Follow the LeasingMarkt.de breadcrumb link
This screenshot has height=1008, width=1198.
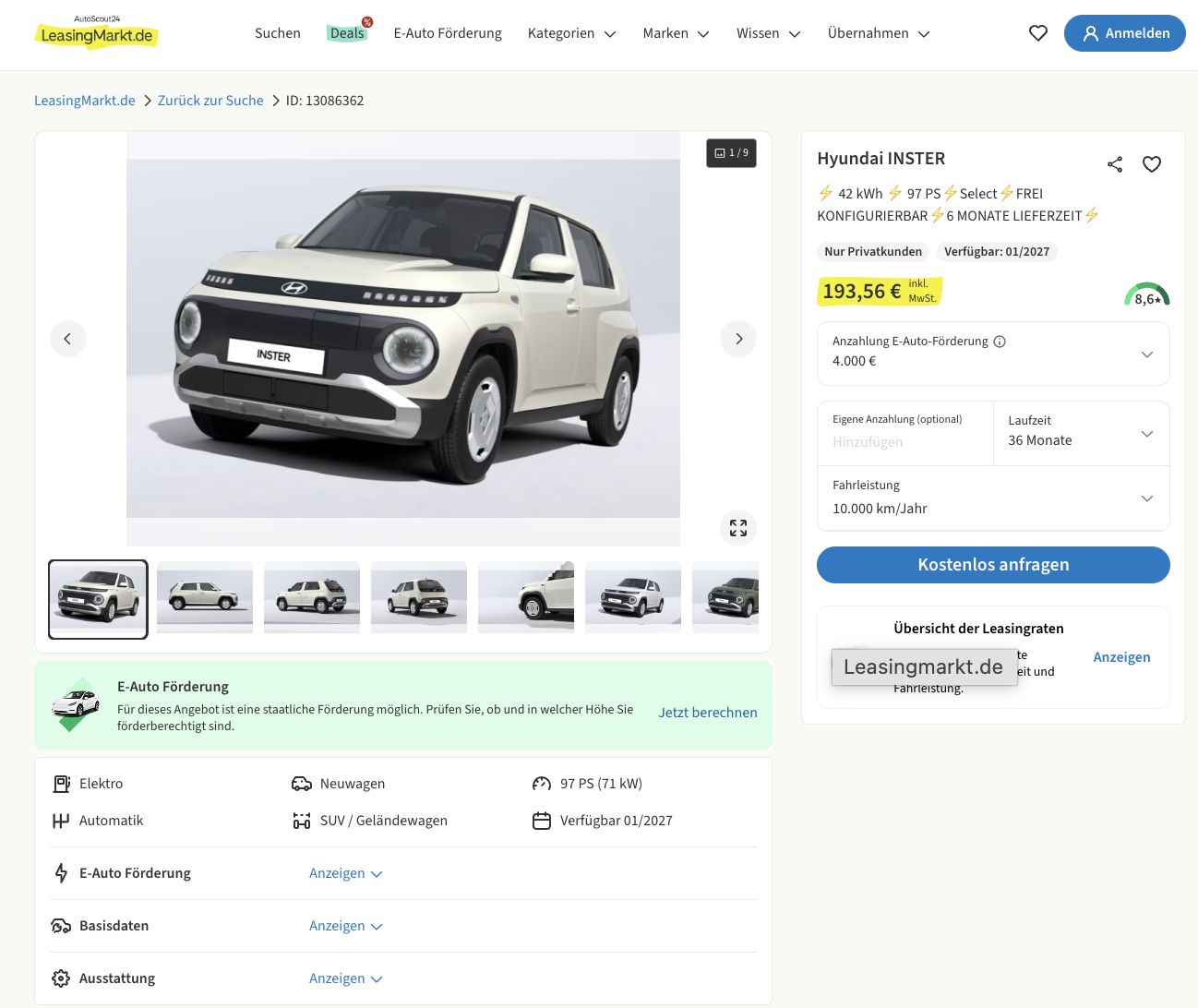(85, 101)
